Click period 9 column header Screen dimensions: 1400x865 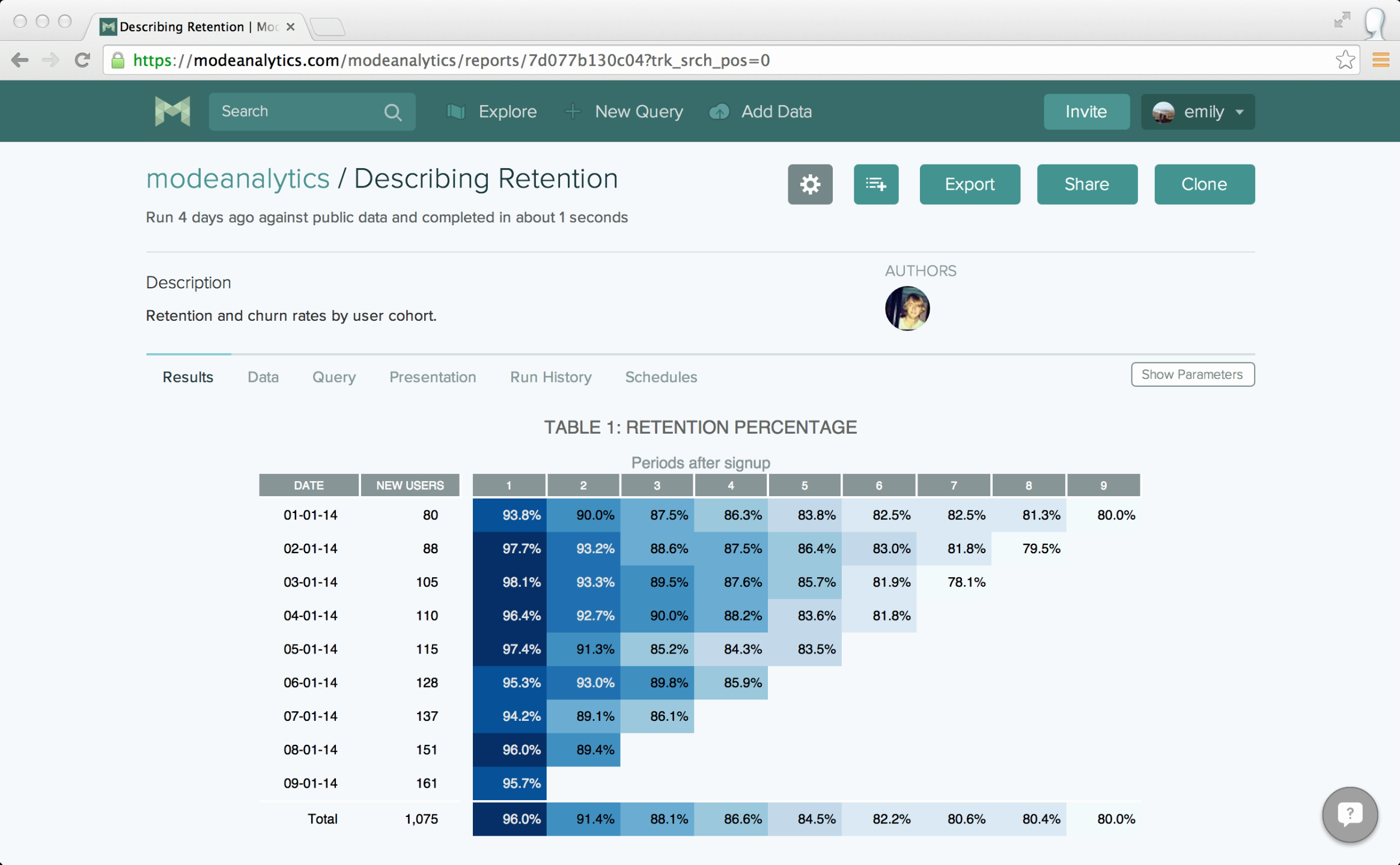(x=1103, y=485)
